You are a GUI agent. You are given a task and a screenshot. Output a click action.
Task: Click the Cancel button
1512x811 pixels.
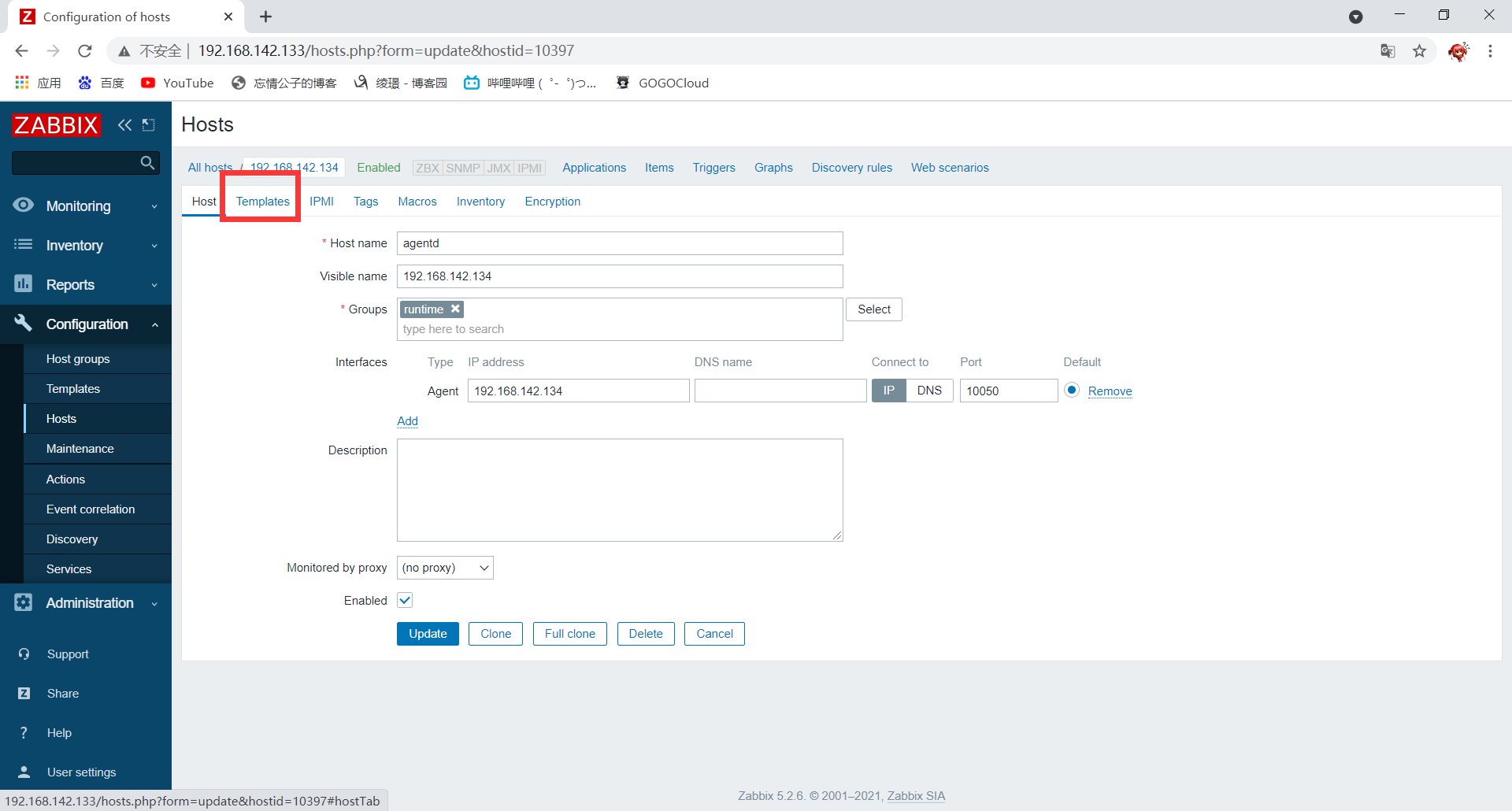714,634
